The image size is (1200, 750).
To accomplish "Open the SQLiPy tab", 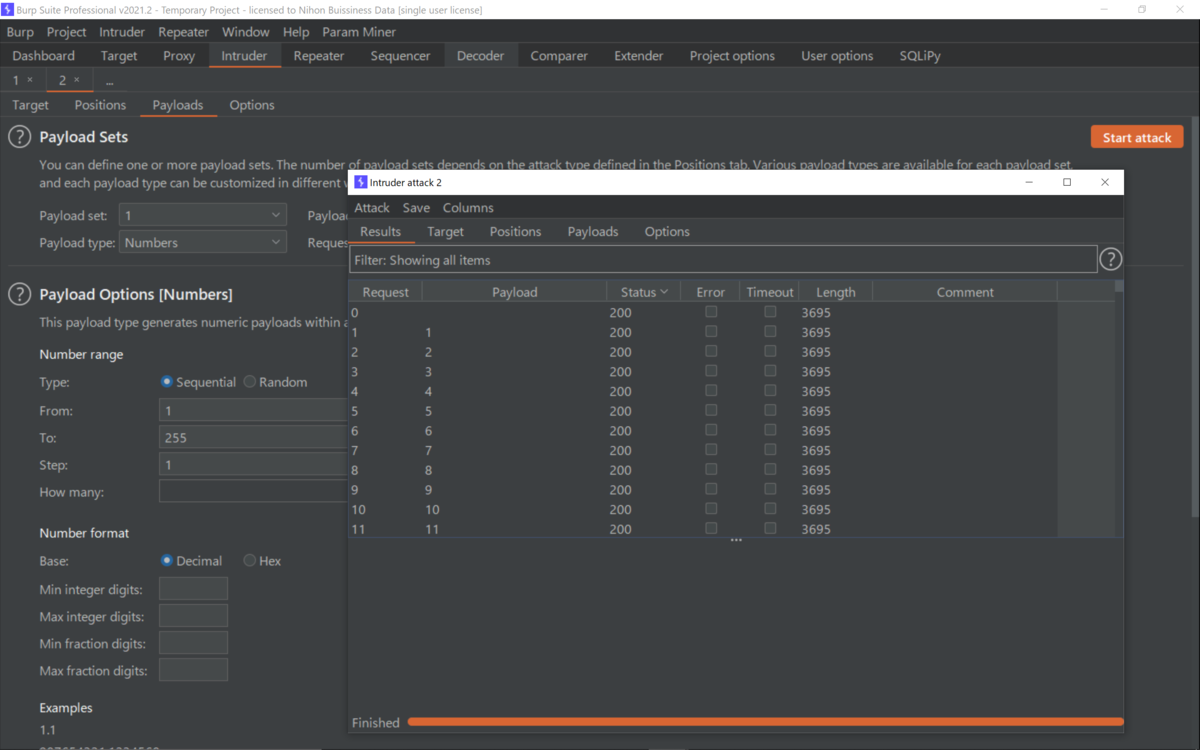I will pyautogui.click(x=920, y=56).
